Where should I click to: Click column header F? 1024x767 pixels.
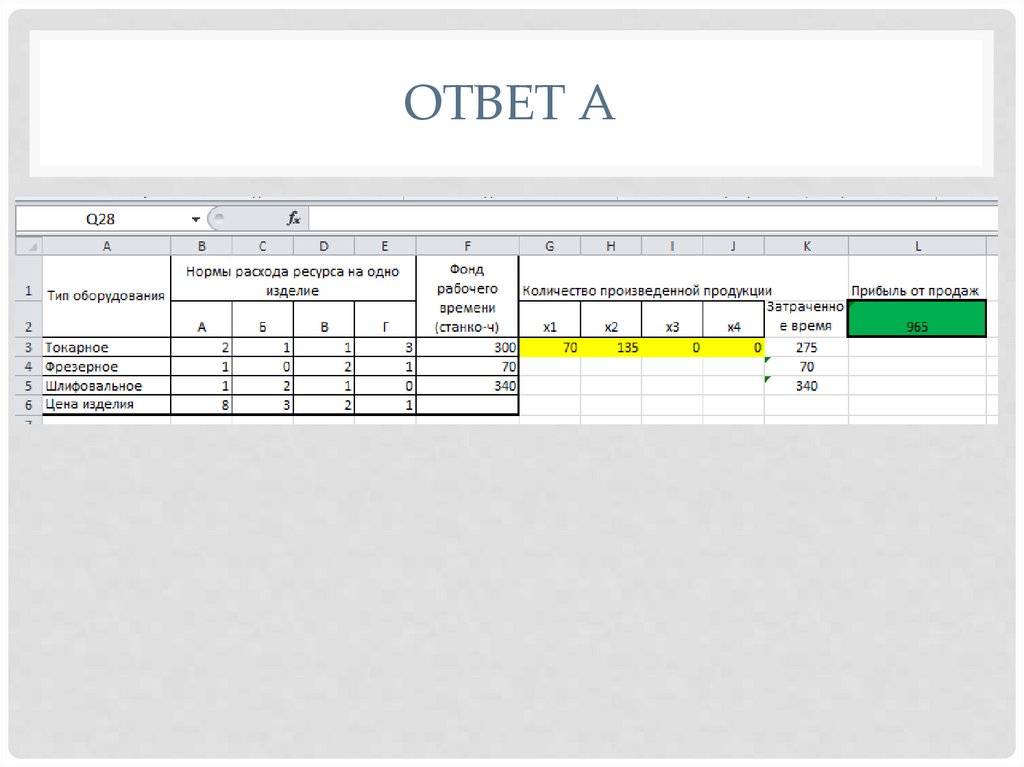pos(467,245)
